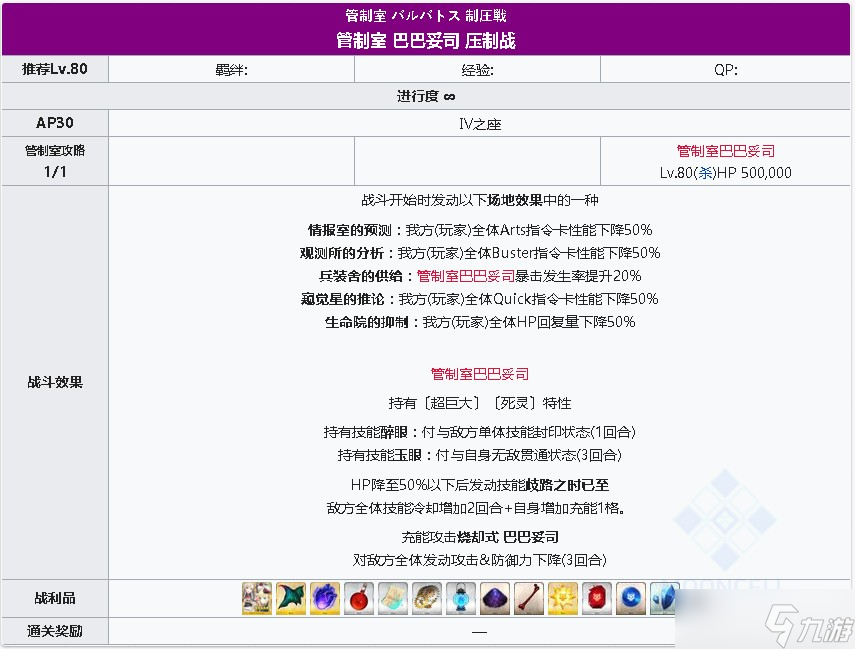Click the blue lantern loot icon
The width and height of the screenshot is (855, 649).
pos(461,598)
